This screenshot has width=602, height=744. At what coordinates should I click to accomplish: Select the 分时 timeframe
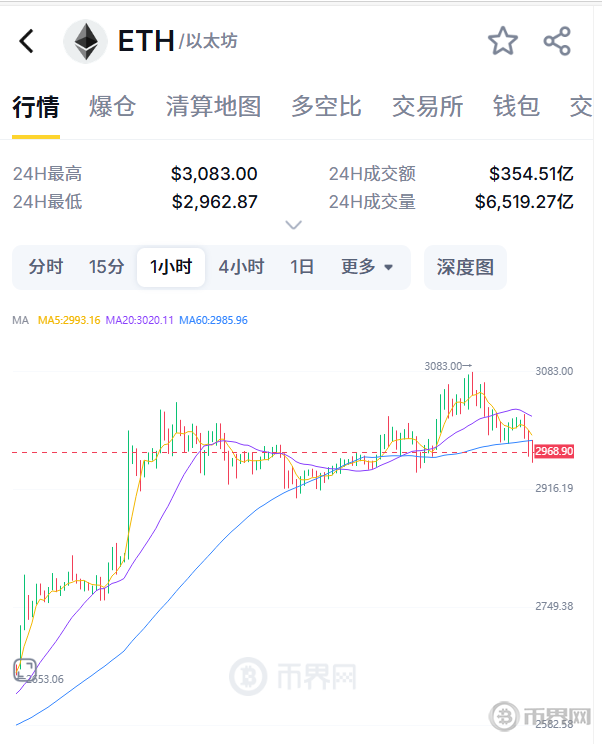pyautogui.click(x=46, y=267)
